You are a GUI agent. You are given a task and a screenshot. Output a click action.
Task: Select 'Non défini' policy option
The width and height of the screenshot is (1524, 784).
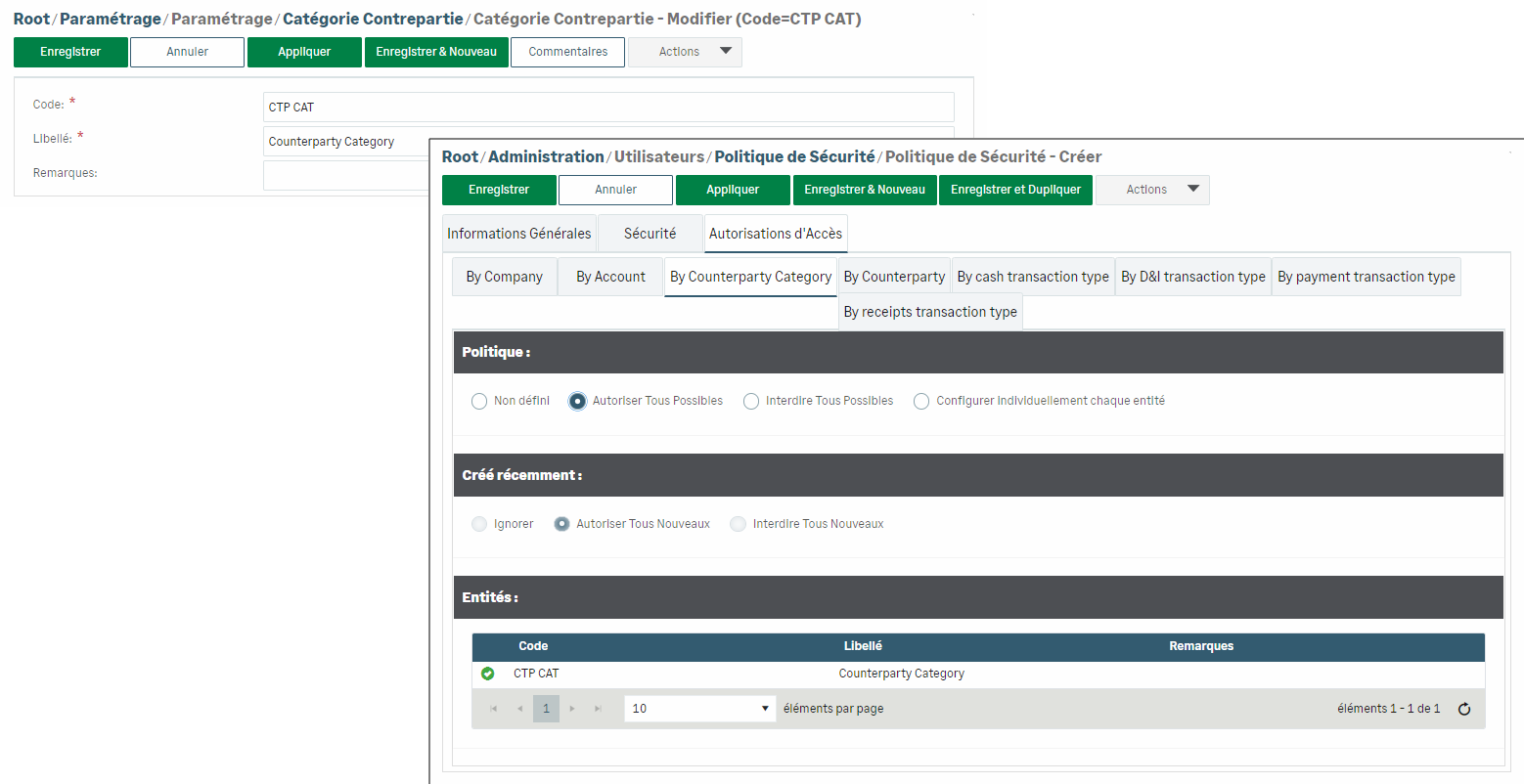(479, 401)
